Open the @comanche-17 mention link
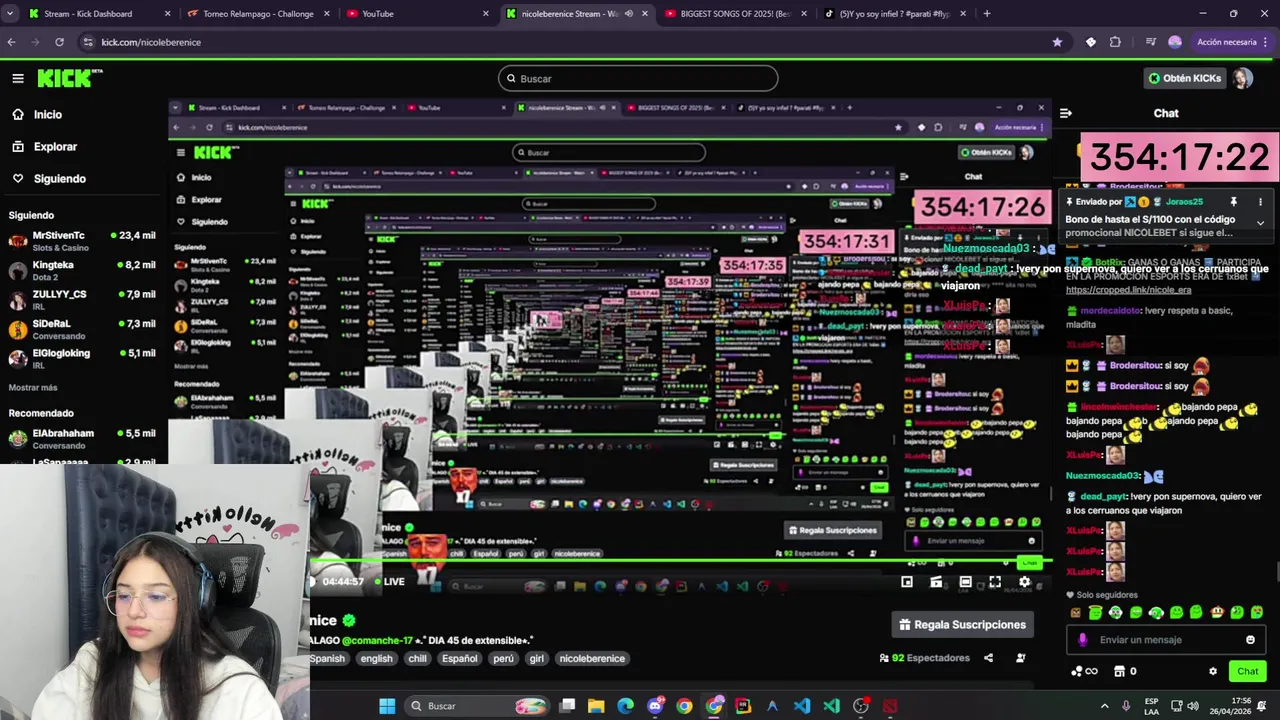 click(377, 640)
